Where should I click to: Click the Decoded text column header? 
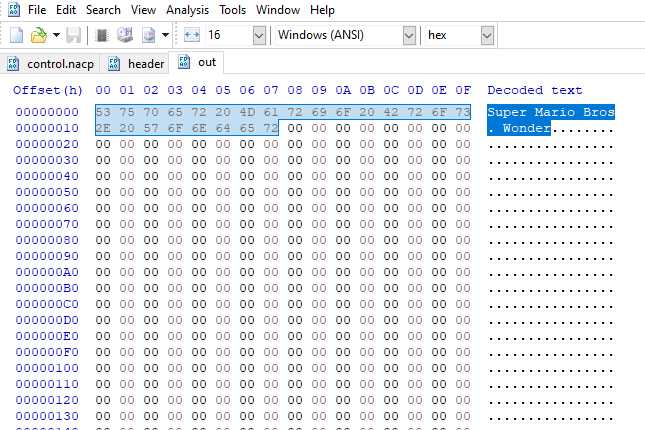[x=534, y=90]
